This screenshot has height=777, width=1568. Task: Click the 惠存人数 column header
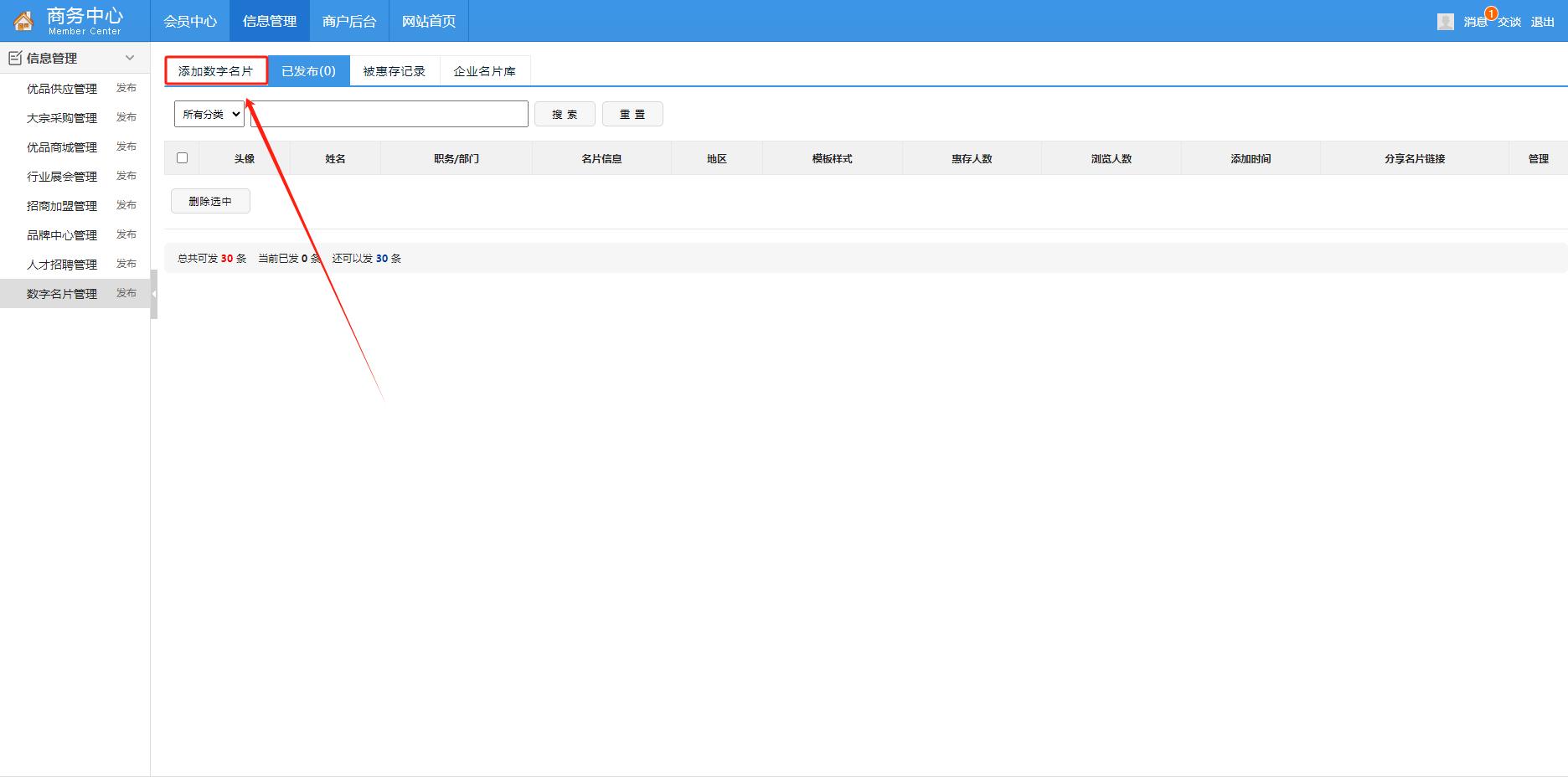click(972, 158)
